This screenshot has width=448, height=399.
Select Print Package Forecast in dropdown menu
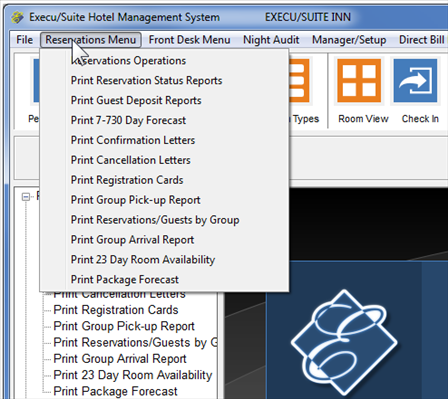tap(164, 279)
